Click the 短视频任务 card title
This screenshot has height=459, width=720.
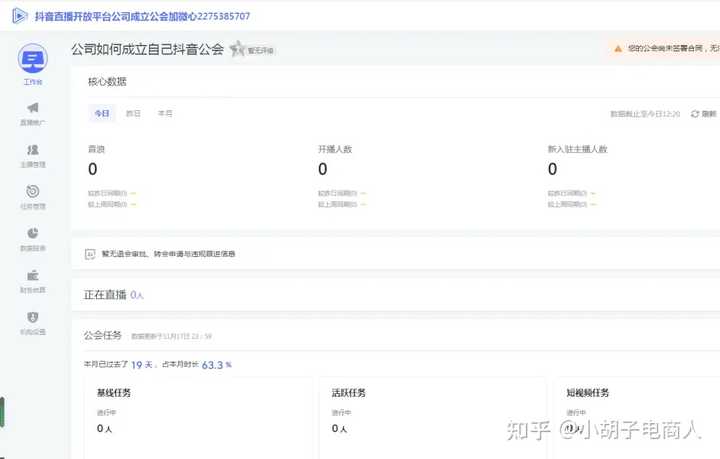(x=587, y=393)
